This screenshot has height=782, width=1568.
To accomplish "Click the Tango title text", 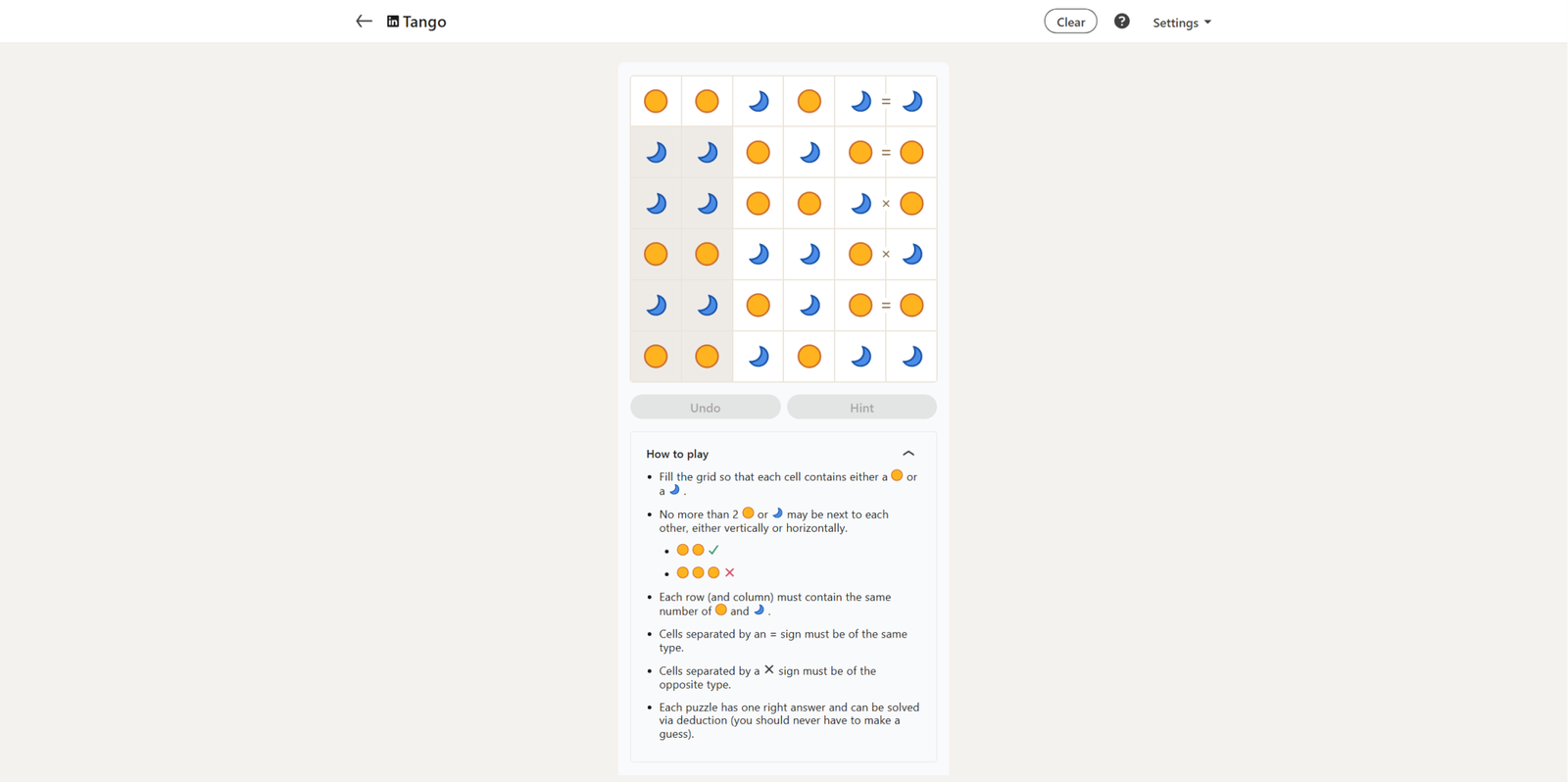I will (x=424, y=22).
